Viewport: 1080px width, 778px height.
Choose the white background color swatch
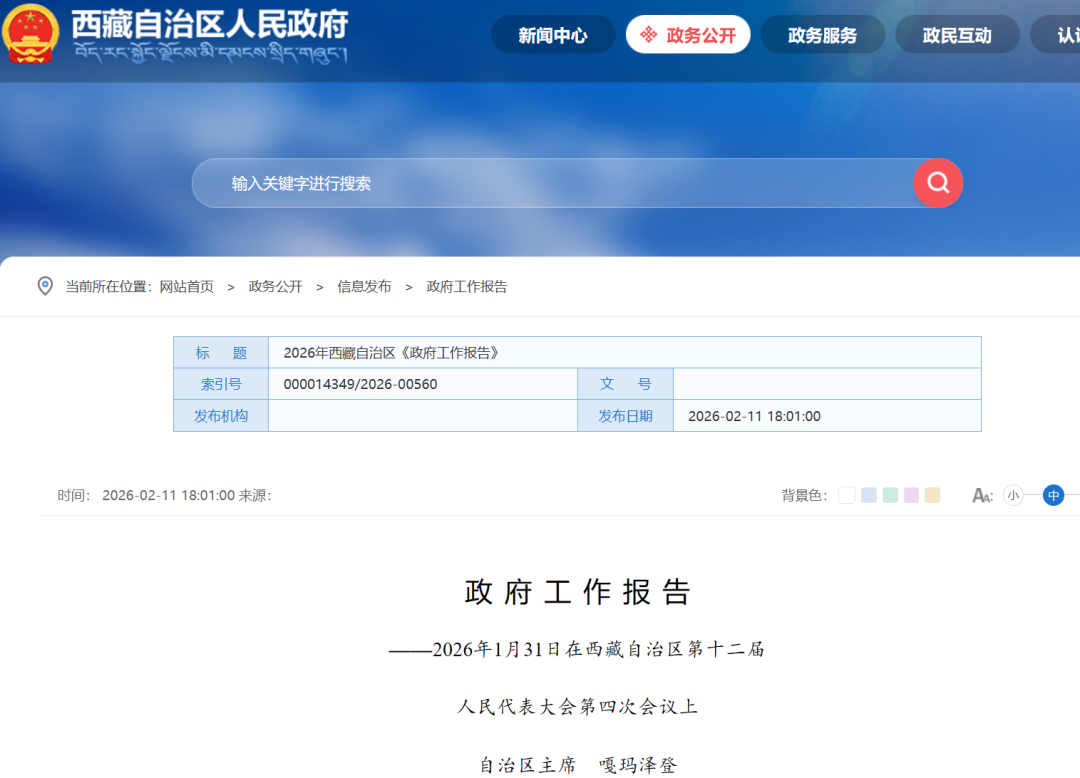[x=847, y=495]
